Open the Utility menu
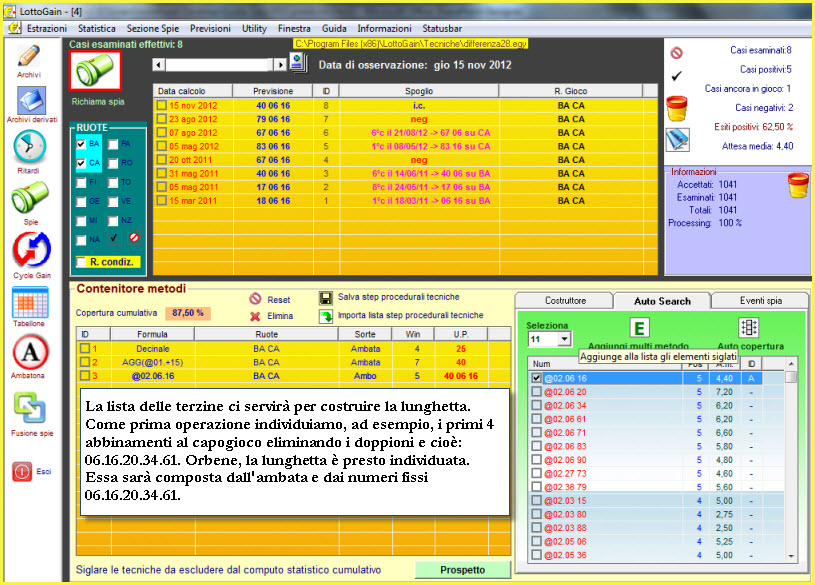 pos(254,28)
